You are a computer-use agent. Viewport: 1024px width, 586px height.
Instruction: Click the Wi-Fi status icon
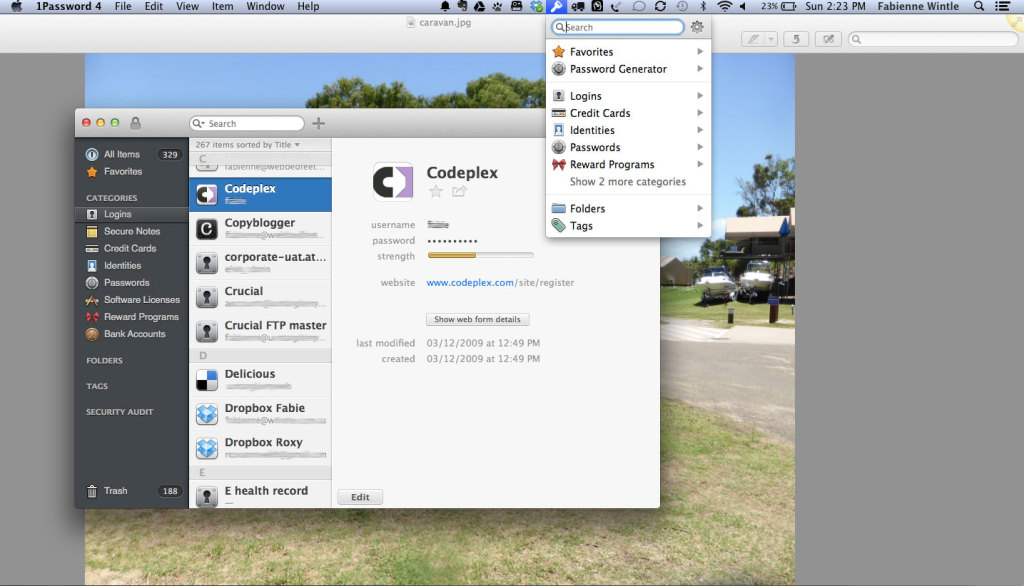coord(724,7)
